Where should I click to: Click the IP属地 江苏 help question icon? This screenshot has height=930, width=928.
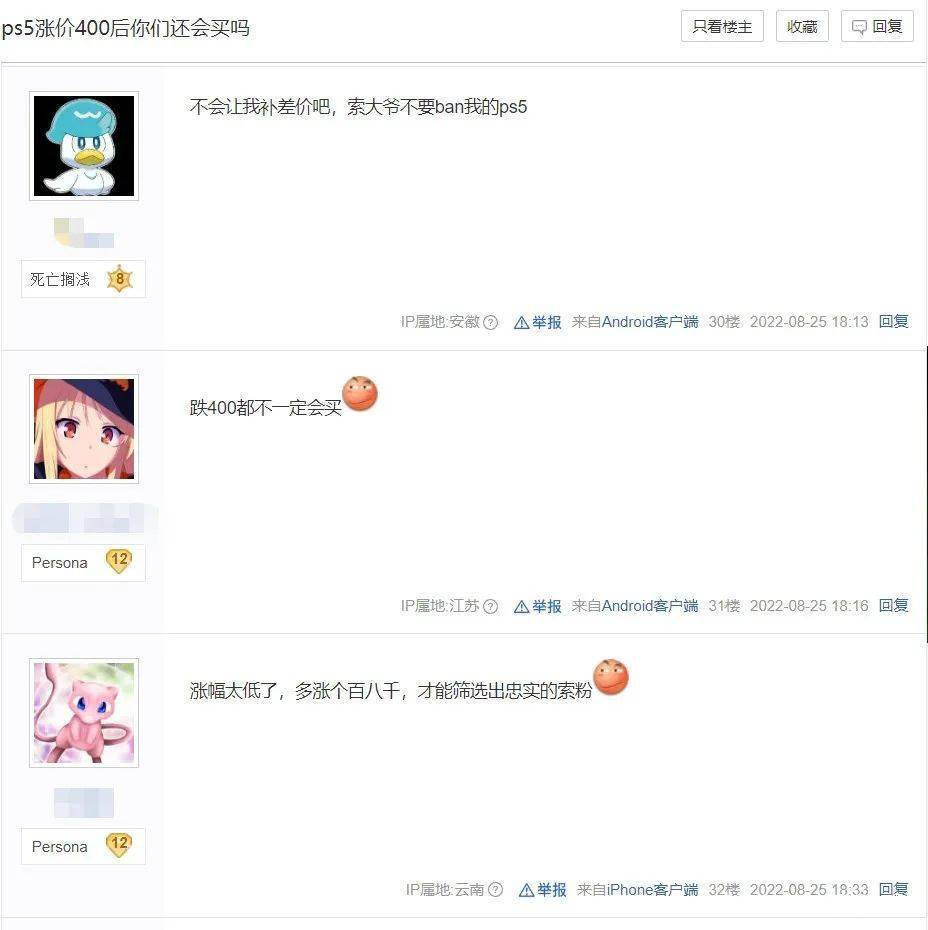(490, 606)
